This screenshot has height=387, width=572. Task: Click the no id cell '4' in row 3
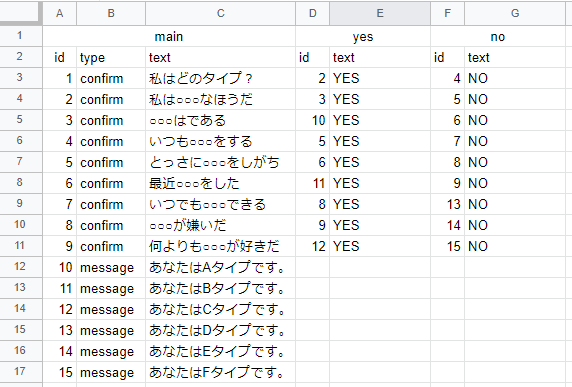coord(447,78)
